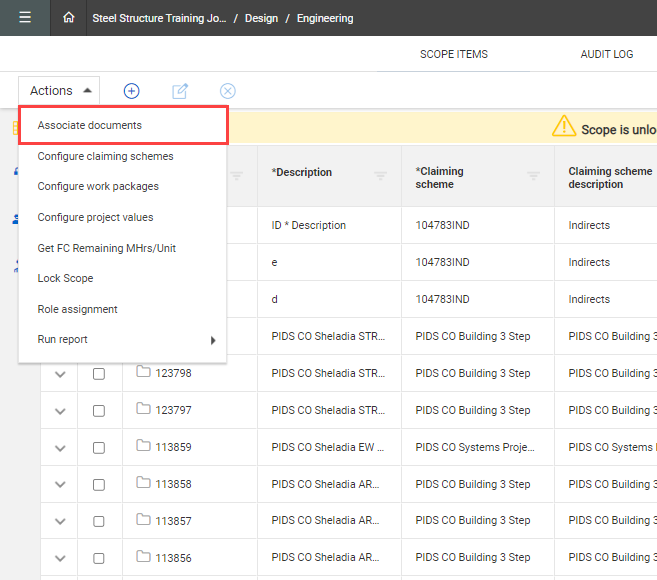Viewport: 657px width, 580px height.
Task: Open the Description column filter icon
Action: point(380,176)
